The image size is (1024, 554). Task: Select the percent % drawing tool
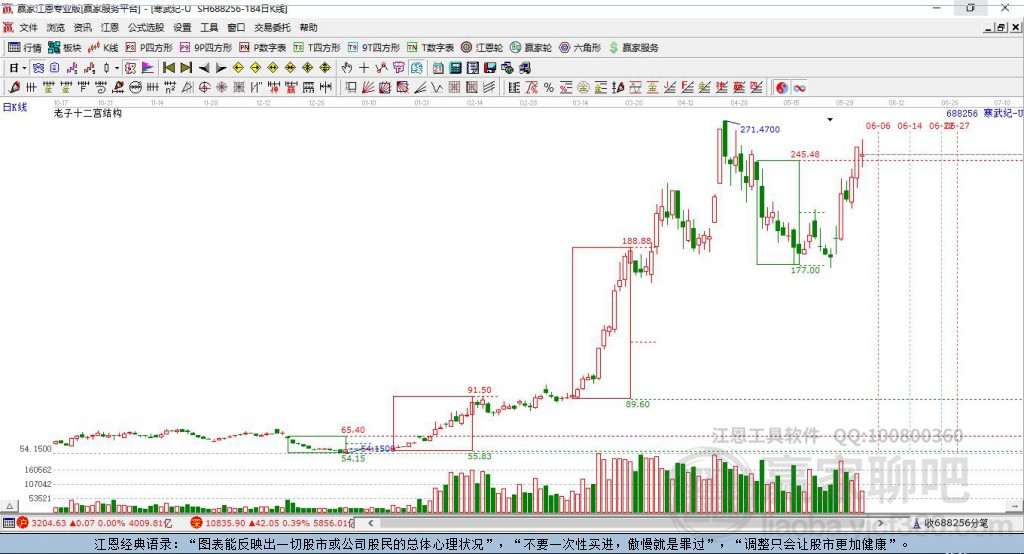pos(549,88)
